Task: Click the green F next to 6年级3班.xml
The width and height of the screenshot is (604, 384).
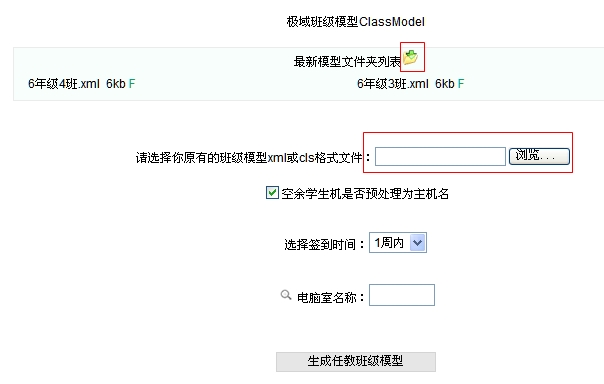Action: [461, 84]
